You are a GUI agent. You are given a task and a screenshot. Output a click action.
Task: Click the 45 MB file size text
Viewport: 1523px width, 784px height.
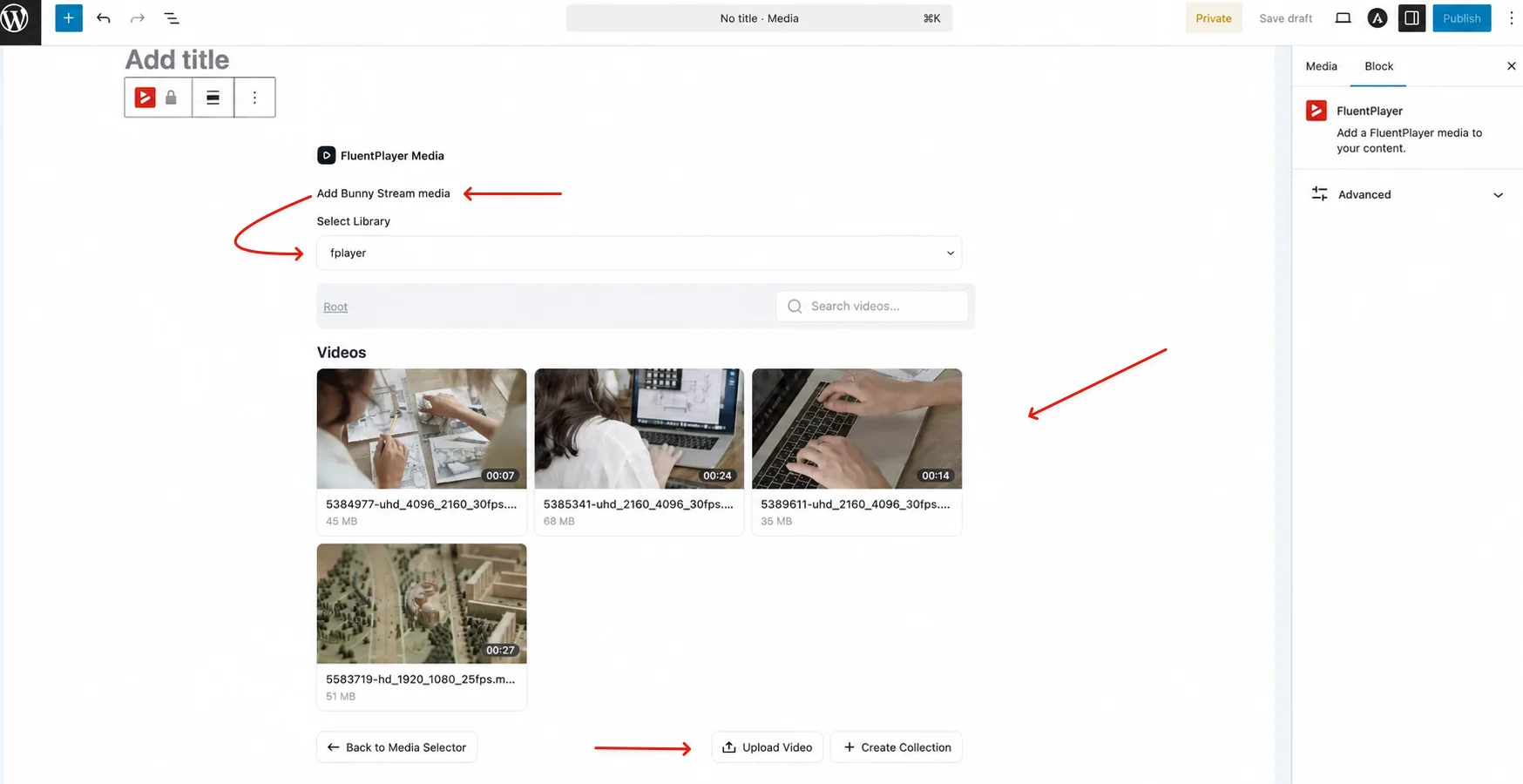[x=342, y=521]
